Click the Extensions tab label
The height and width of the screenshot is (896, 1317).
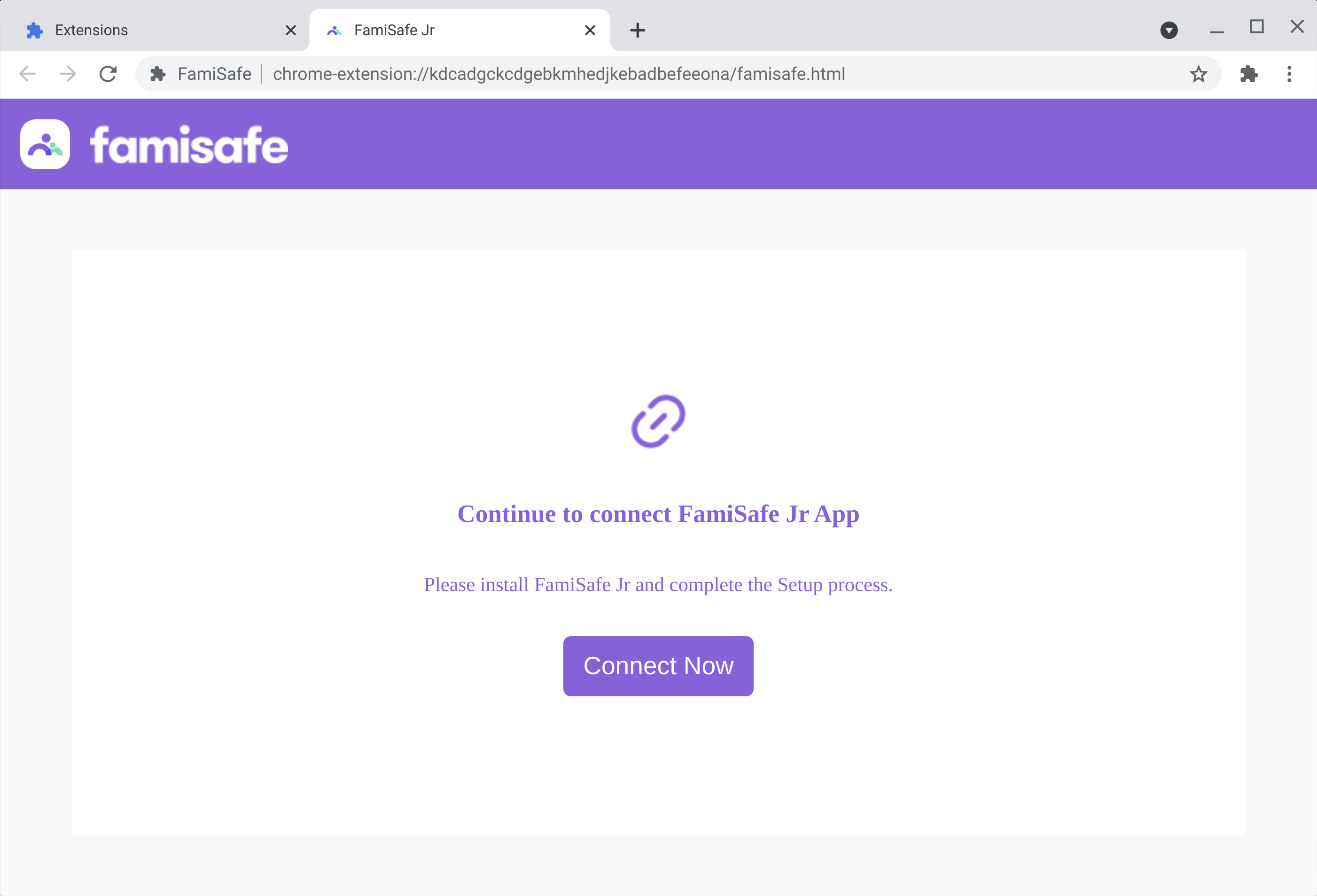91,30
